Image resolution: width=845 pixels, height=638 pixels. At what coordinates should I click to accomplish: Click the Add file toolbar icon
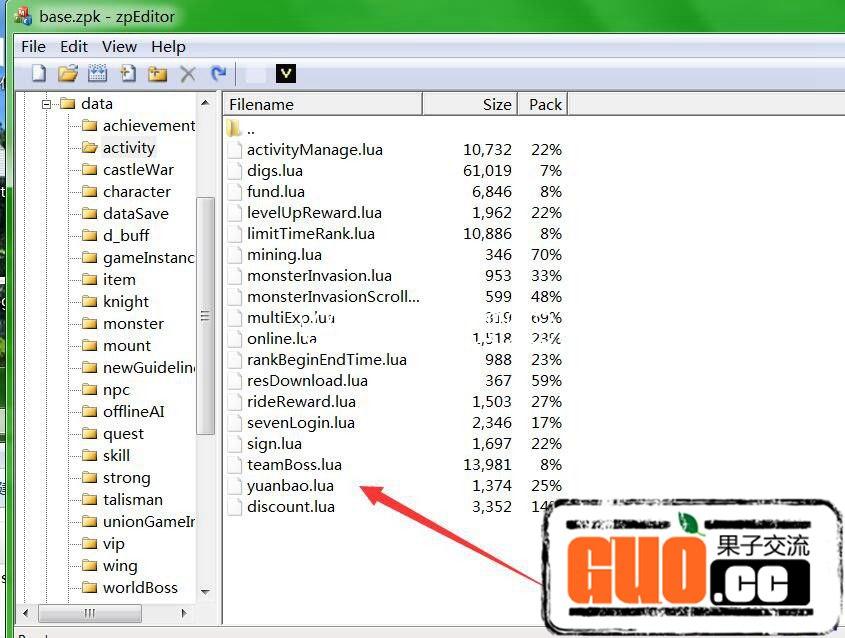coord(127,73)
